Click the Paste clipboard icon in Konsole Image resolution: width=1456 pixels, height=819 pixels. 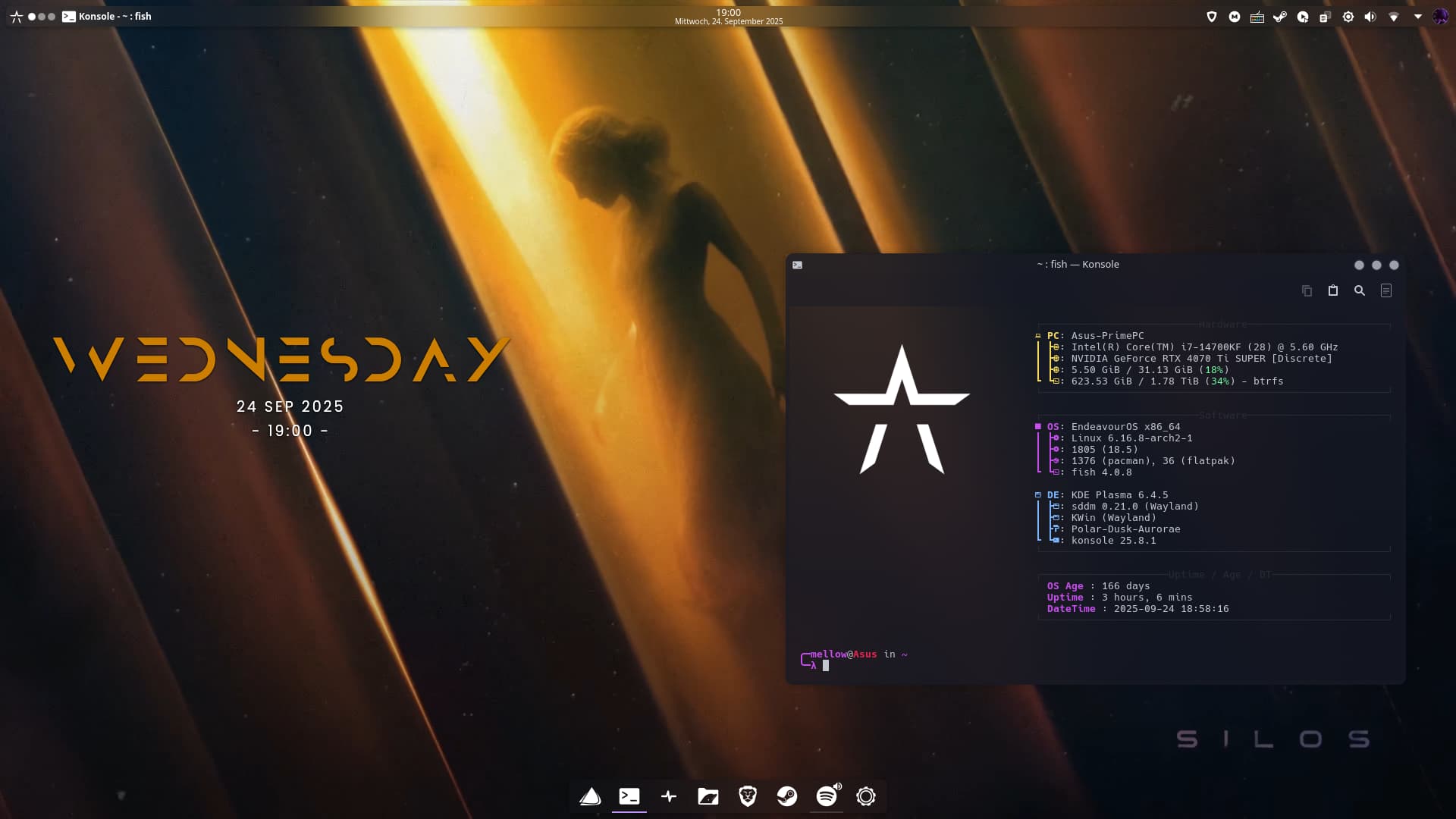tap(1333, 290)
